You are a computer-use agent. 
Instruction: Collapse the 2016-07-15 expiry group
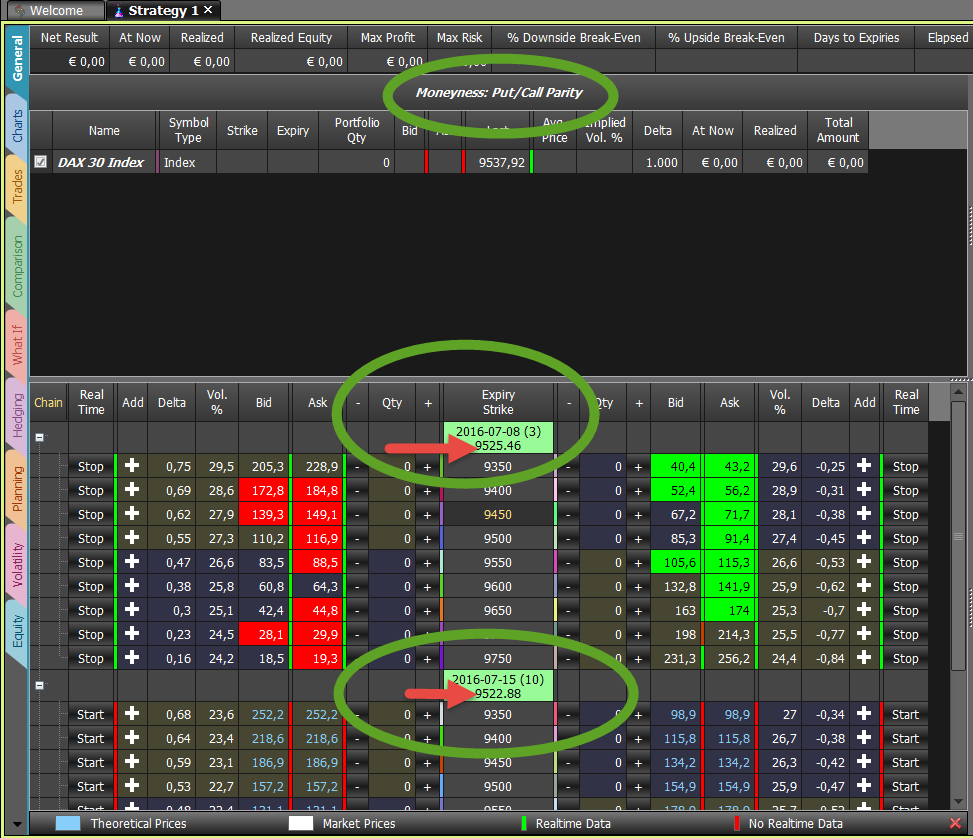tap(39, 685)
